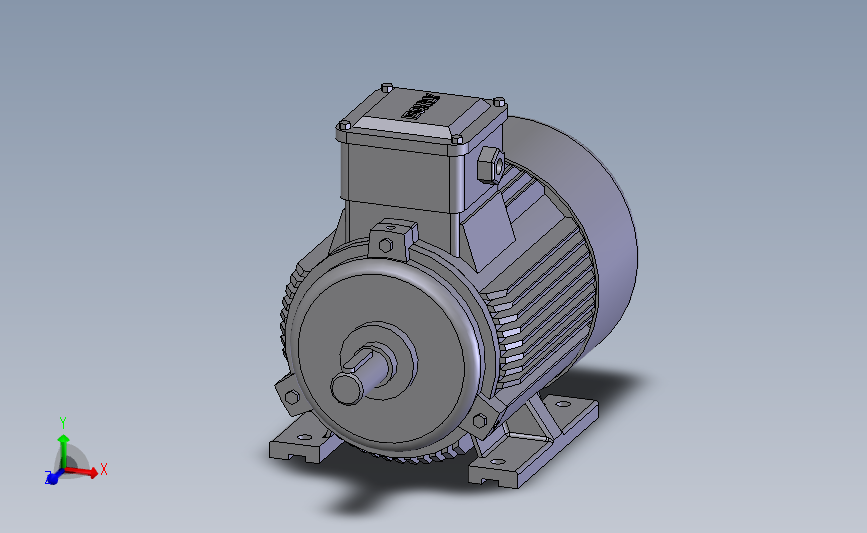The image size is (867, 533).
Task: Select the front-left mounting foot
Action: pyautogui.click(x=302, y=440)
